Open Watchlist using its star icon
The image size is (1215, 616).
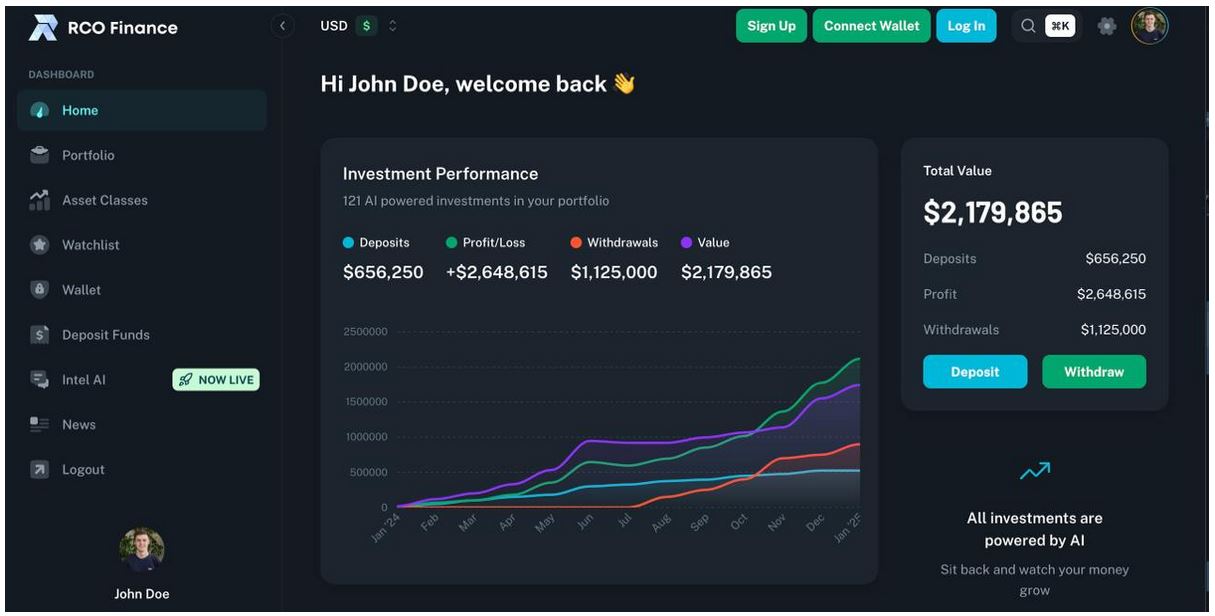click(40, 245)
